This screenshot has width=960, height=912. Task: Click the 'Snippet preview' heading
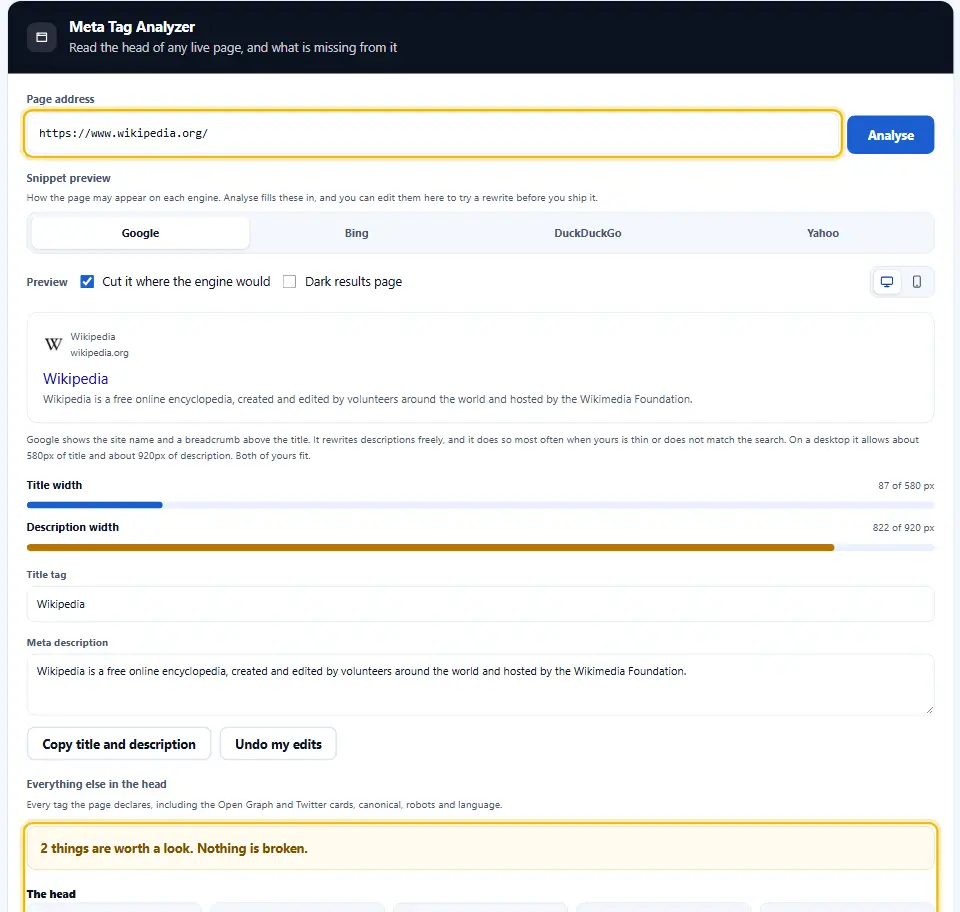pyautogui.click(x=69, y=178)
